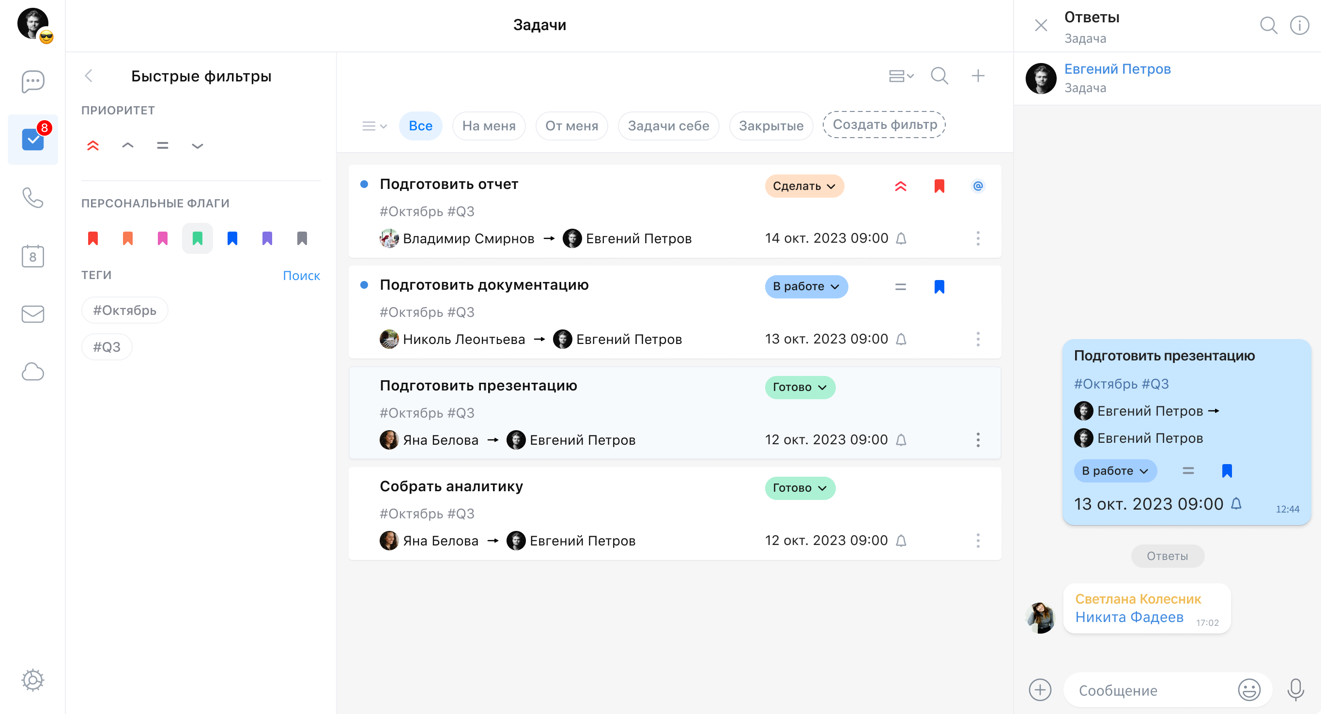Expand the 'Сделать' status dropdown
1321x714 pixels.
(x=804, y=186)
